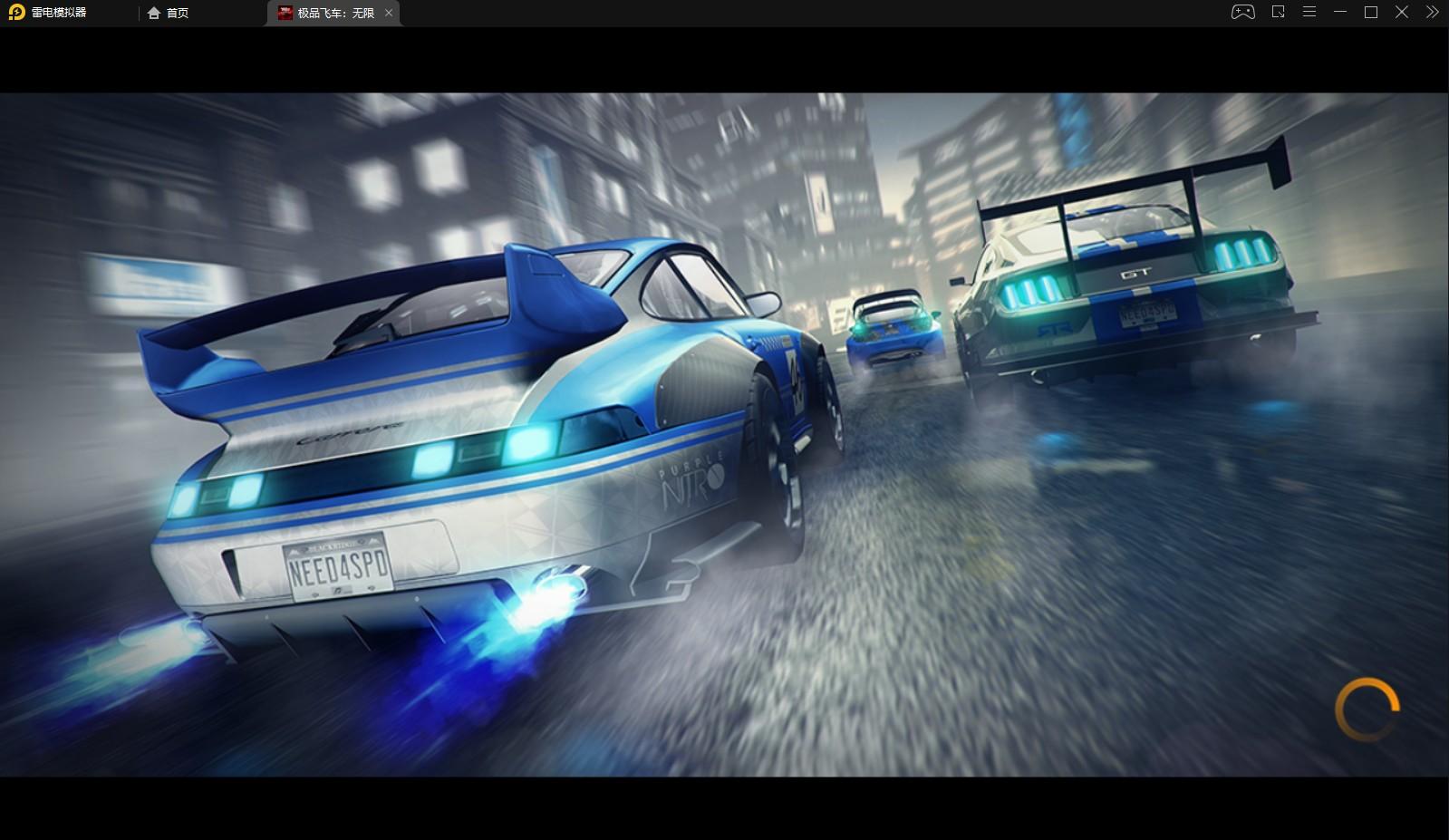
Task: Click the home icon in 首页 tab
Action: (154, 13)
